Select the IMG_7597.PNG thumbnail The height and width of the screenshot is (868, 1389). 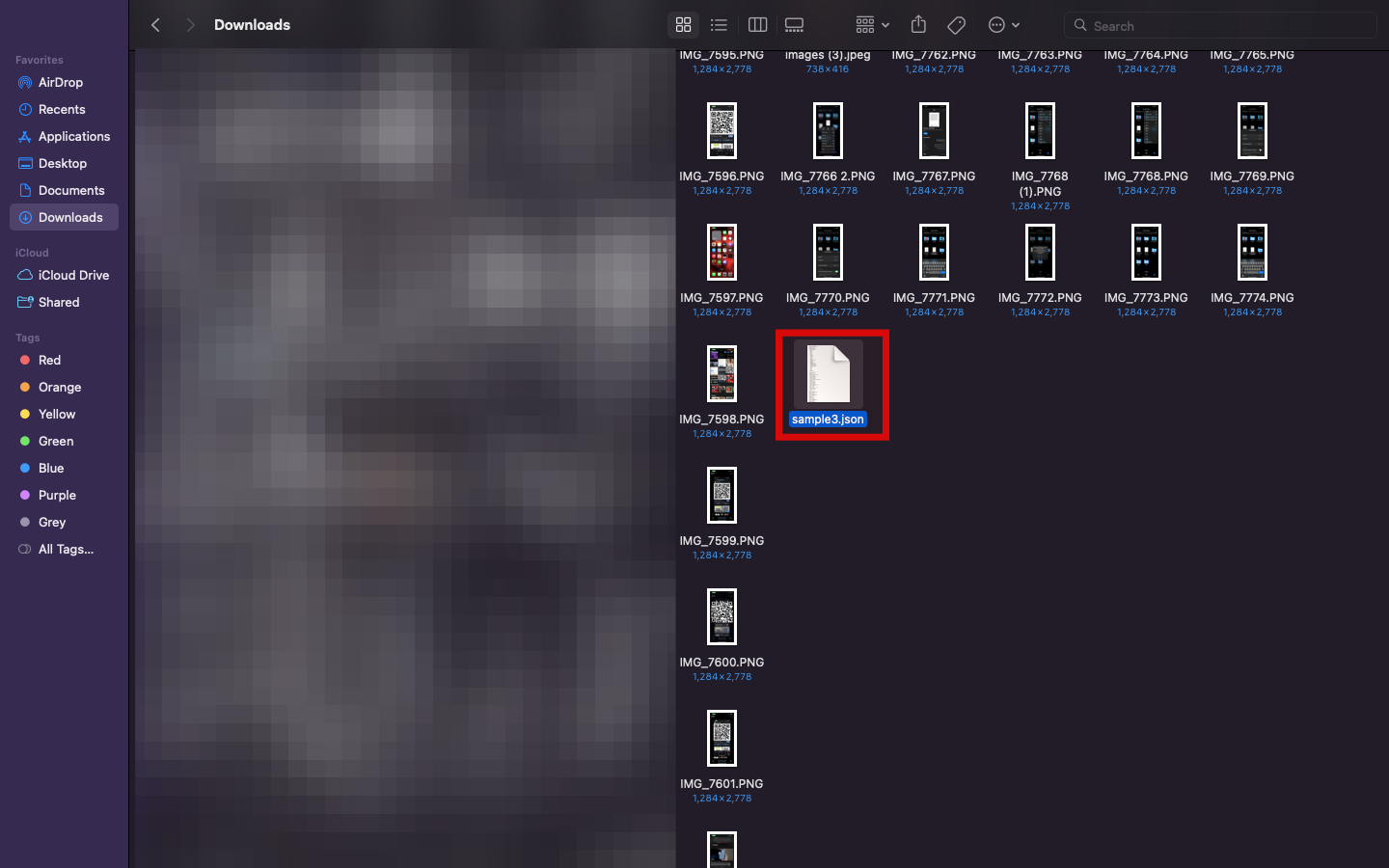(722, 253)
